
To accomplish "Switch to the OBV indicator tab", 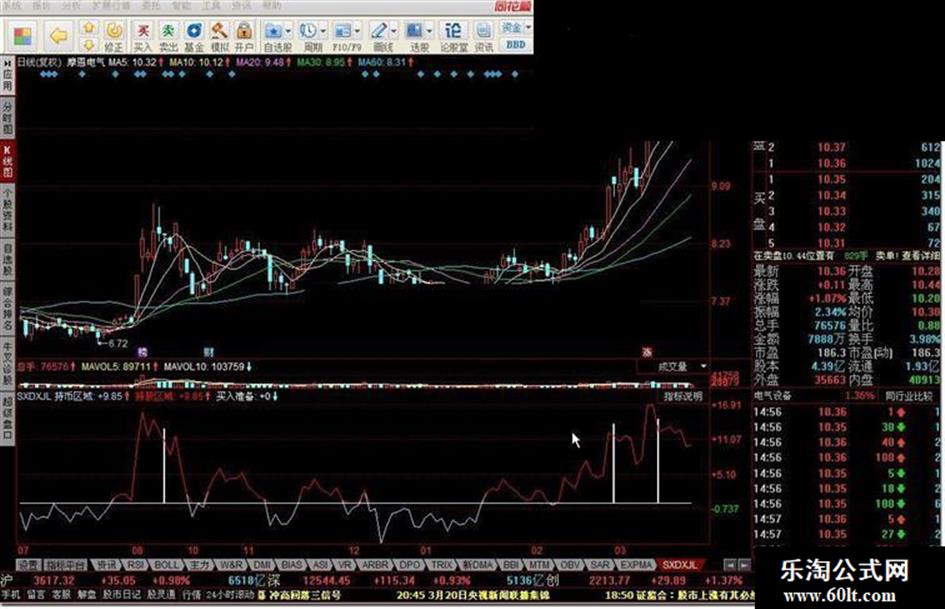I will point(570,565).
